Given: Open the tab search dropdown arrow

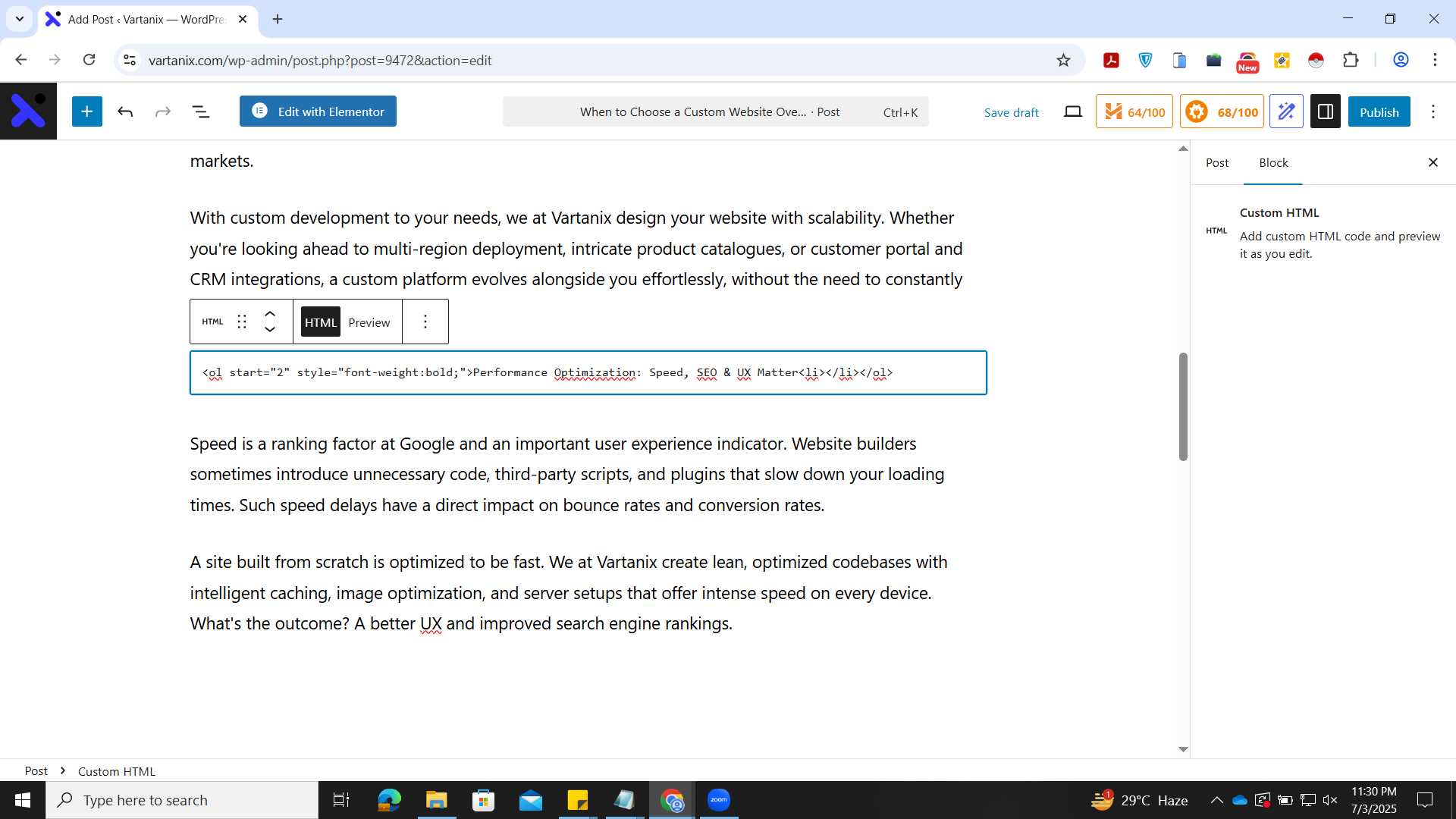Looking at the screenshot, I should [20, 19].
